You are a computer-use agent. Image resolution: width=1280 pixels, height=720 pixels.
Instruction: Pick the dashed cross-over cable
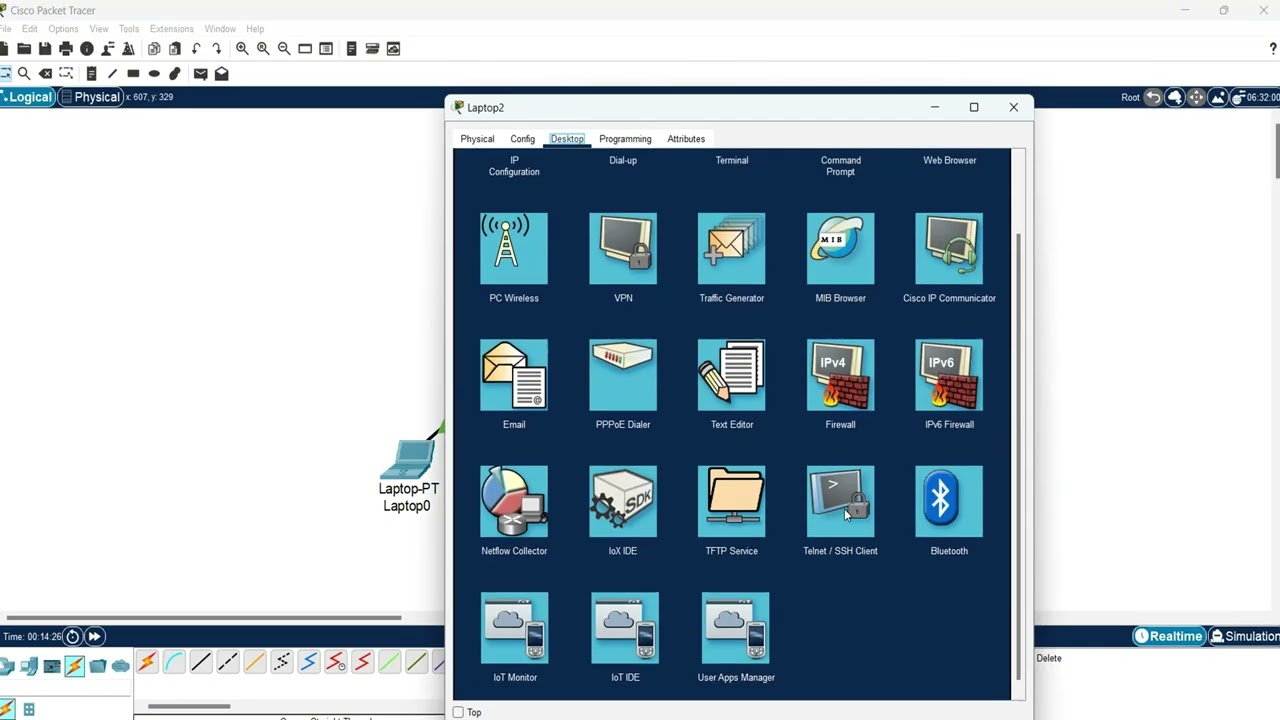click(x=228, y=662)
